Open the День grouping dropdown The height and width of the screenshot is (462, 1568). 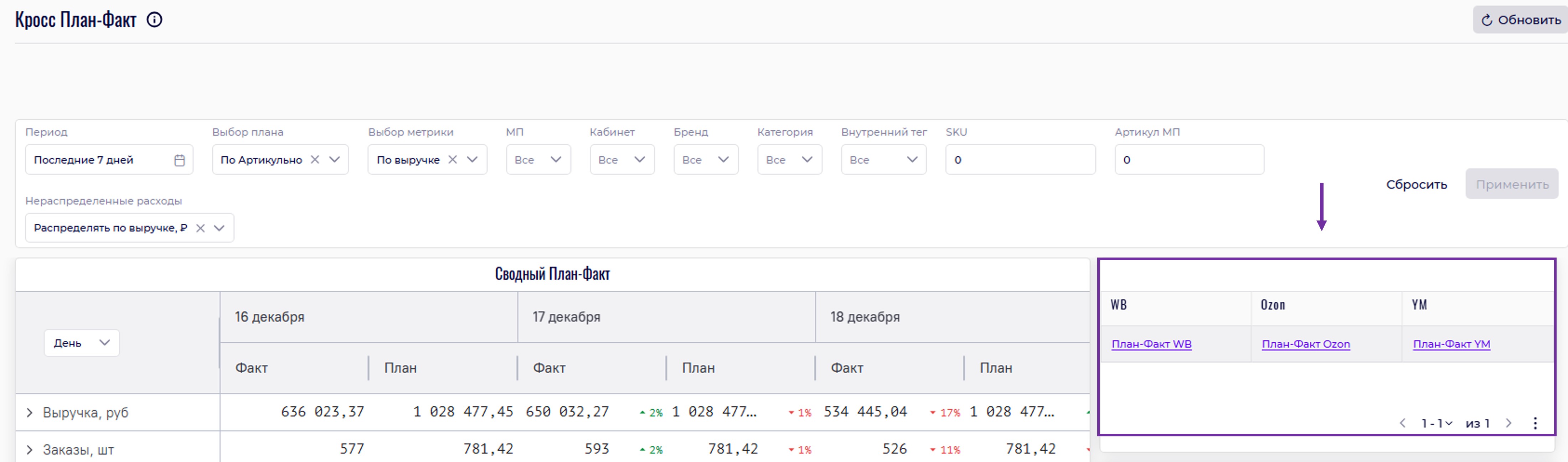point(82,343)
